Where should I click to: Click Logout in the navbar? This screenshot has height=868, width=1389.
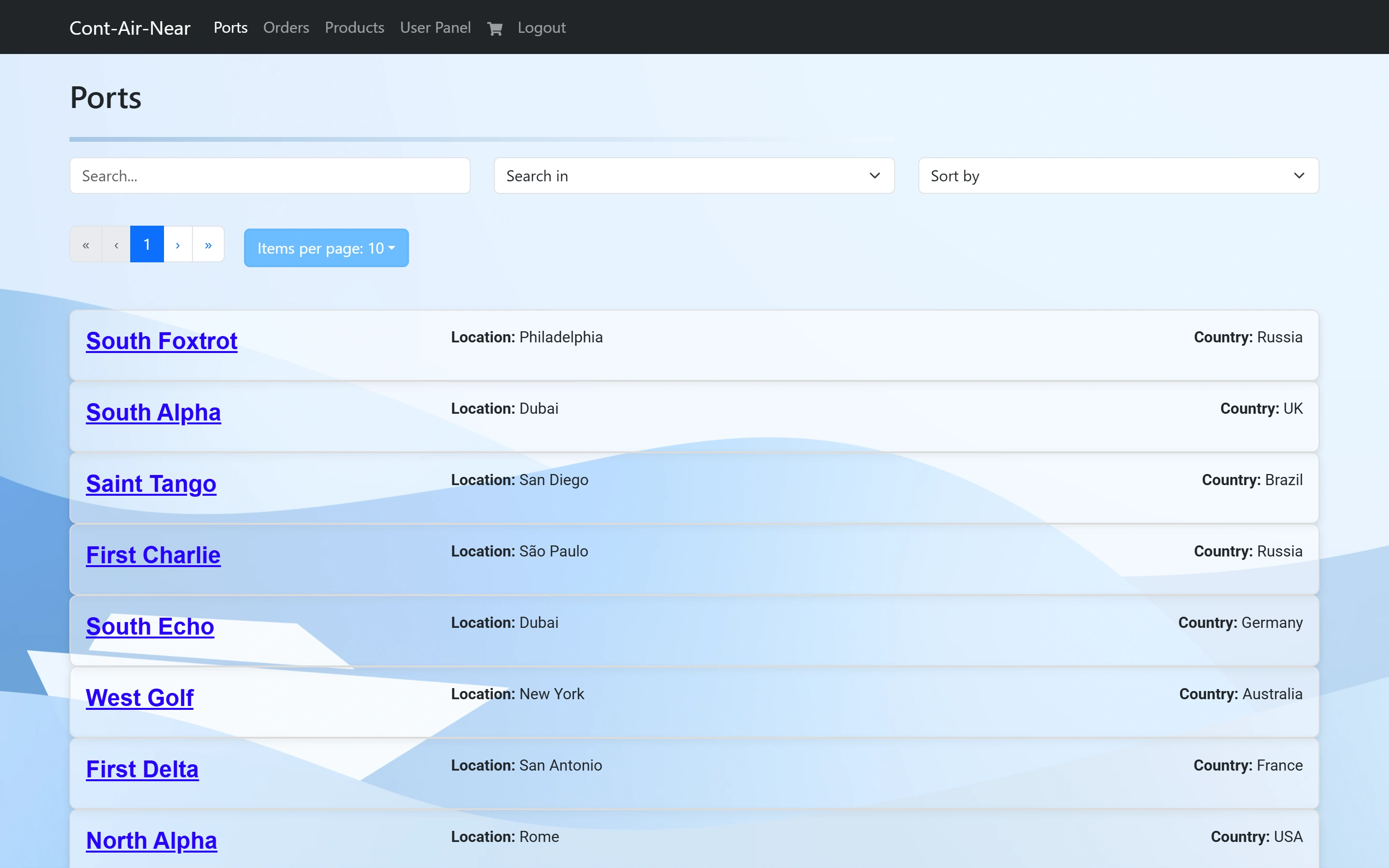click(x=541, y=27)
